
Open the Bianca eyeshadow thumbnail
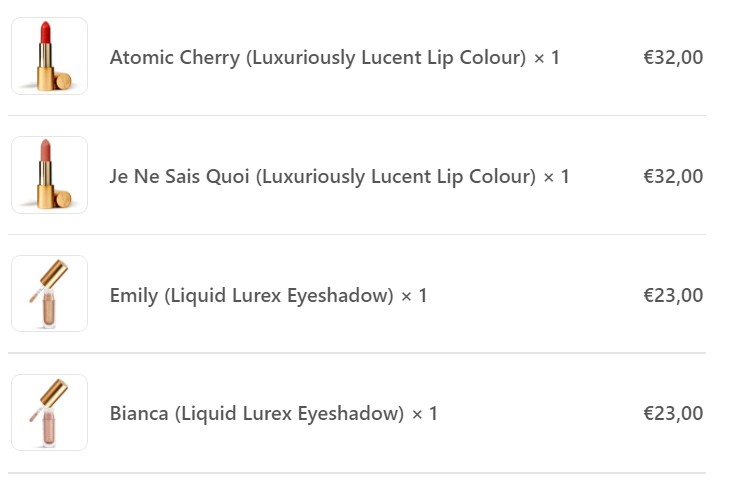tap(49, 413)
